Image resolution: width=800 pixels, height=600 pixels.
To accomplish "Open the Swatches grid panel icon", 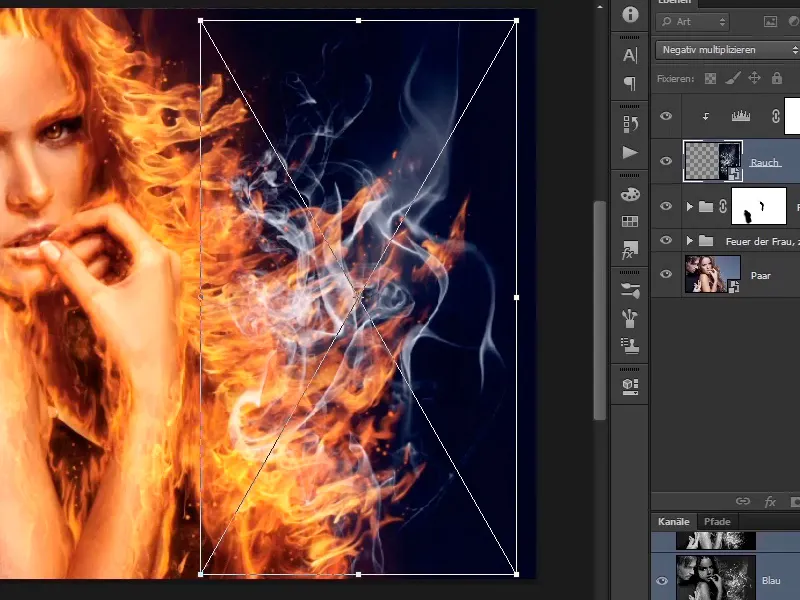I will click(x=630, y=221).
